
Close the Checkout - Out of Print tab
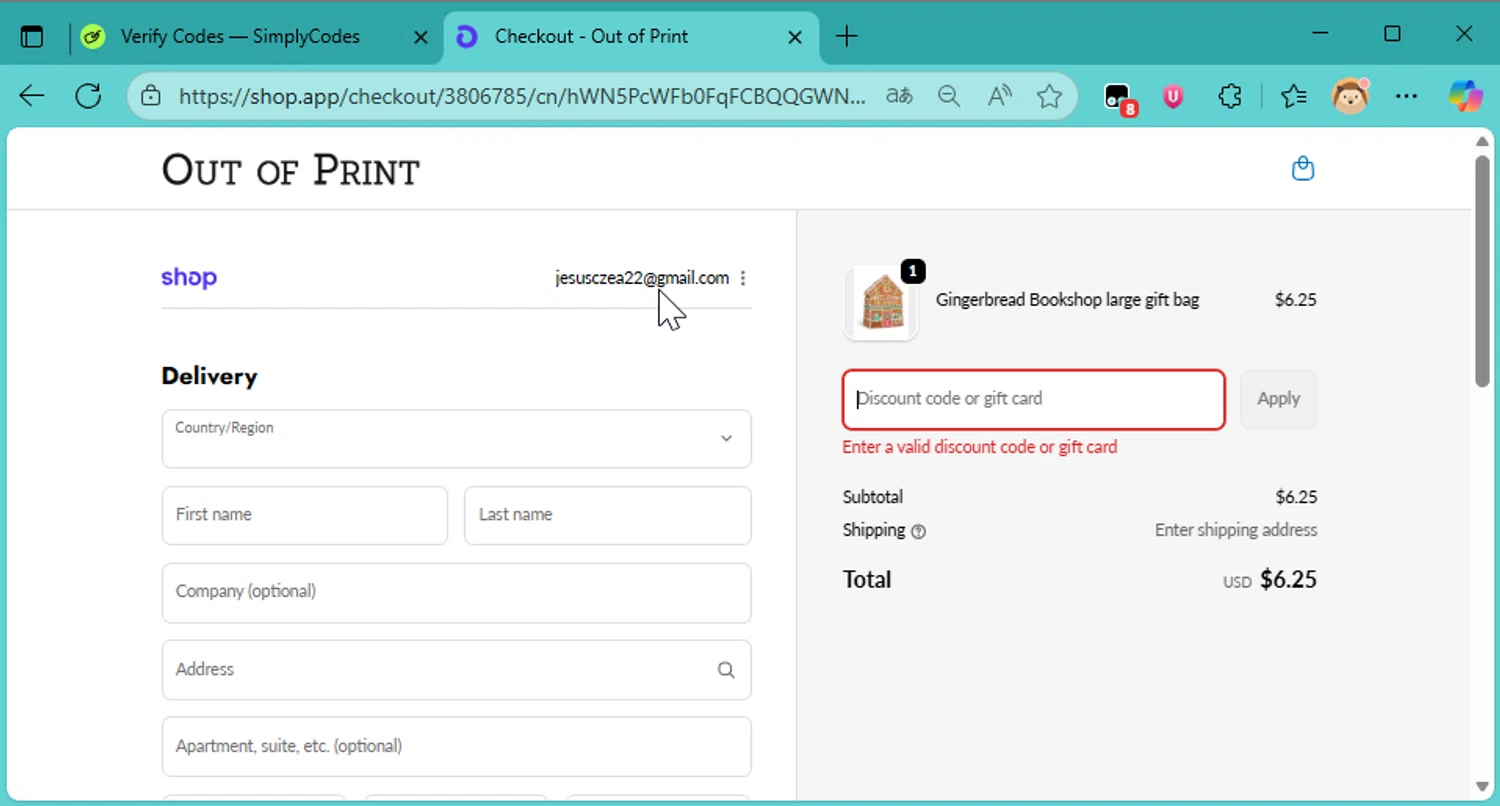[x=795, y=37]
